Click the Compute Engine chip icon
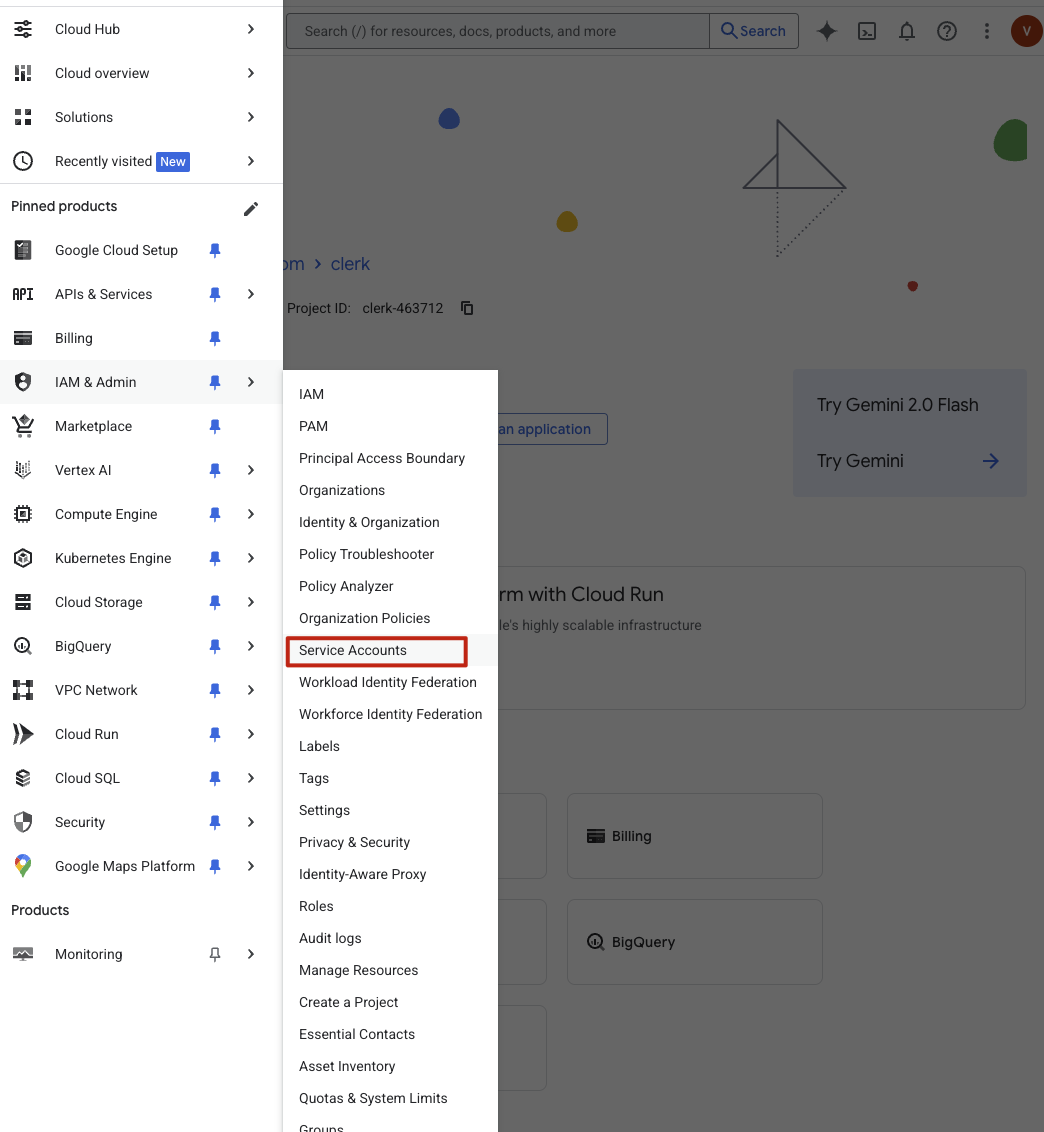This screenshot has width=1044, height=1132. pyautogui.click(x=23, y=514)
